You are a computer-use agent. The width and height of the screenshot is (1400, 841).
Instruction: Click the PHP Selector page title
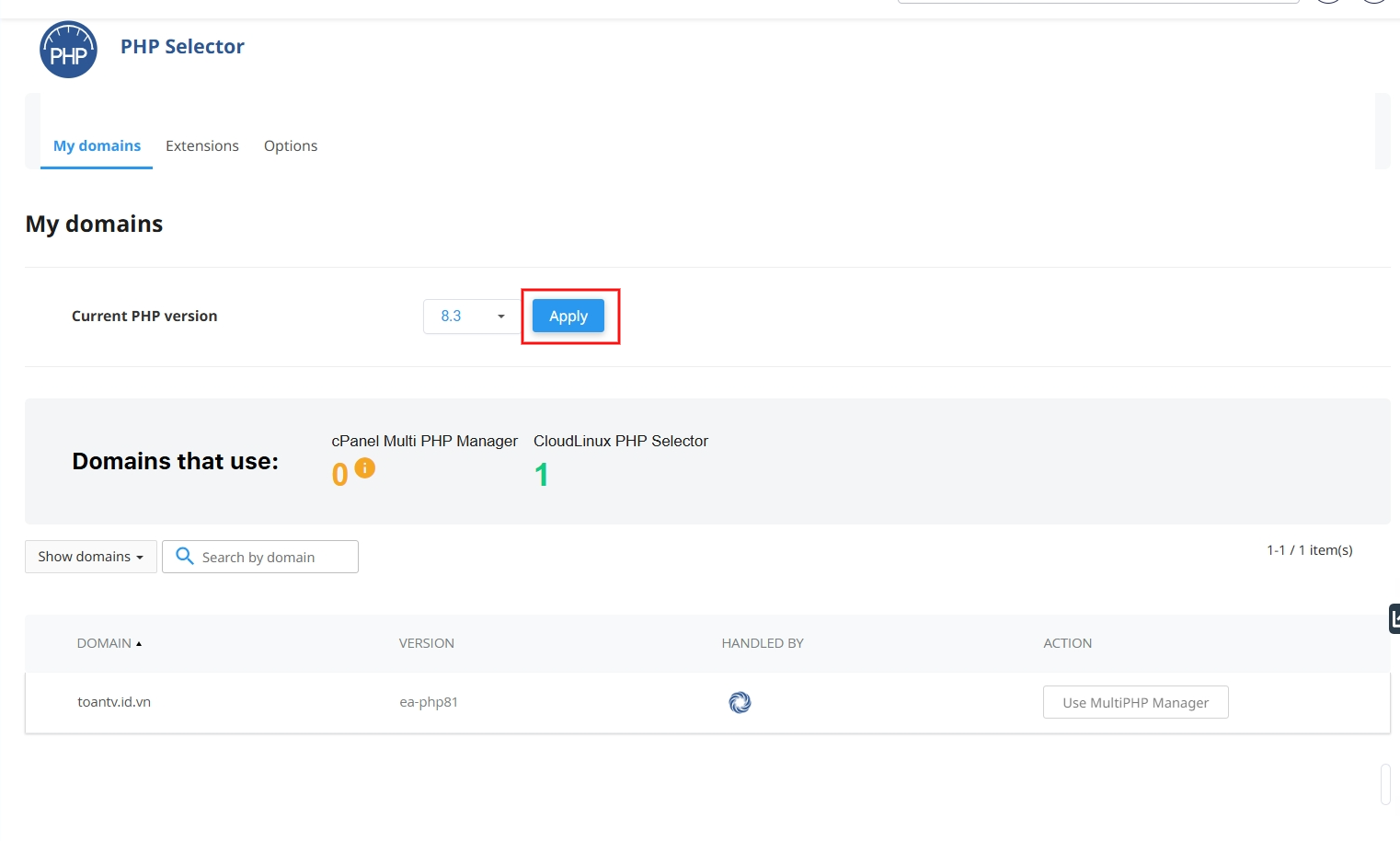point(182,47)
